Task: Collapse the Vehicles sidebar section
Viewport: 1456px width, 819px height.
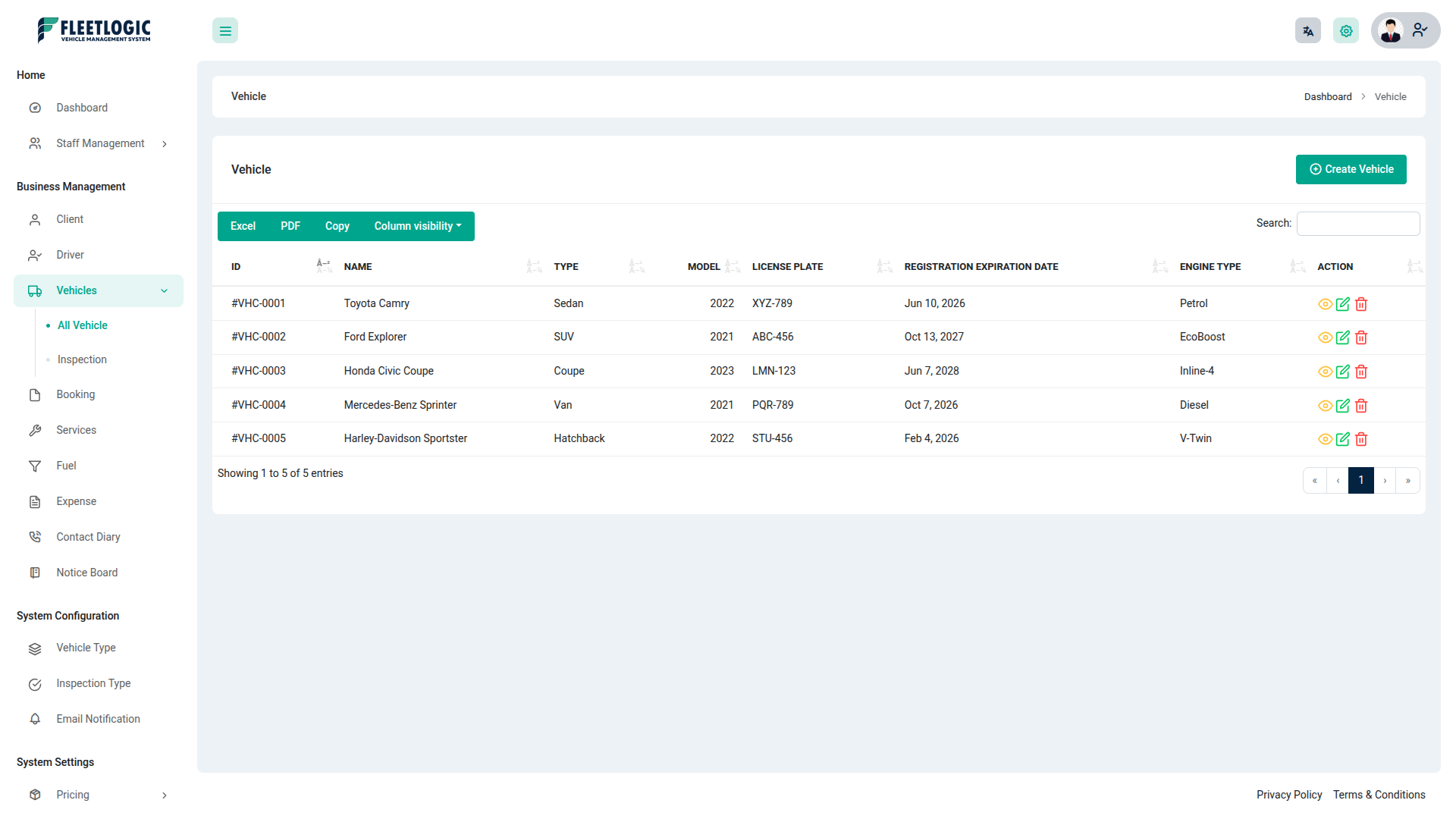Action: click(164, 291)
